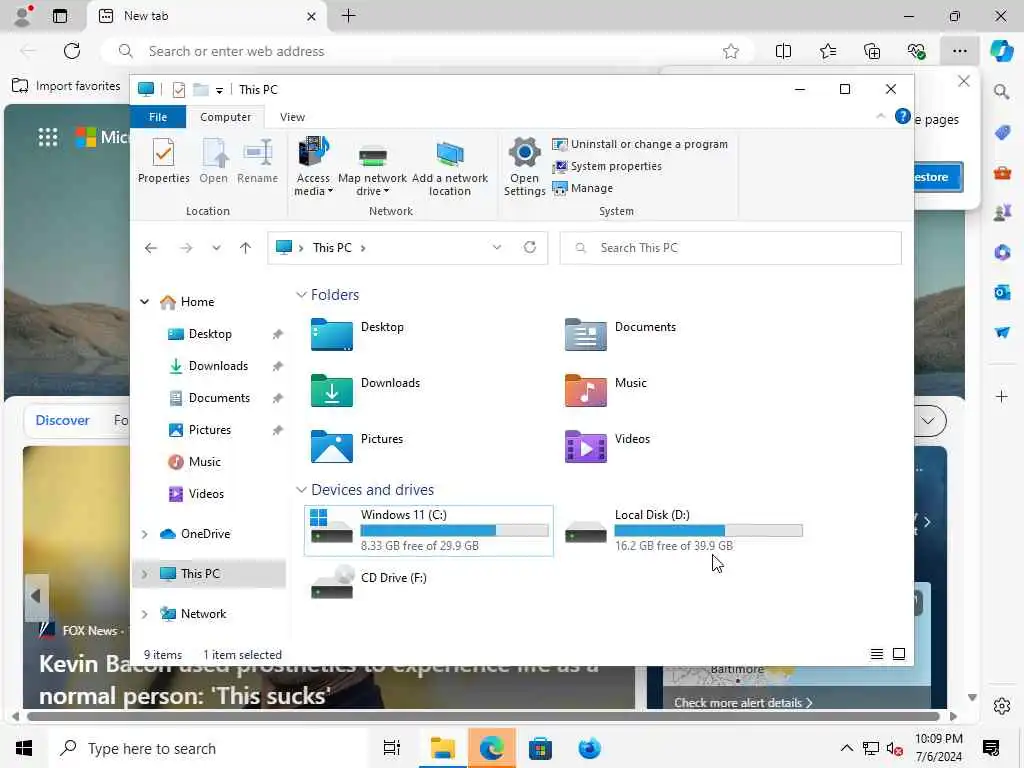Collapse the ribbon with the caret

[880, 116]
